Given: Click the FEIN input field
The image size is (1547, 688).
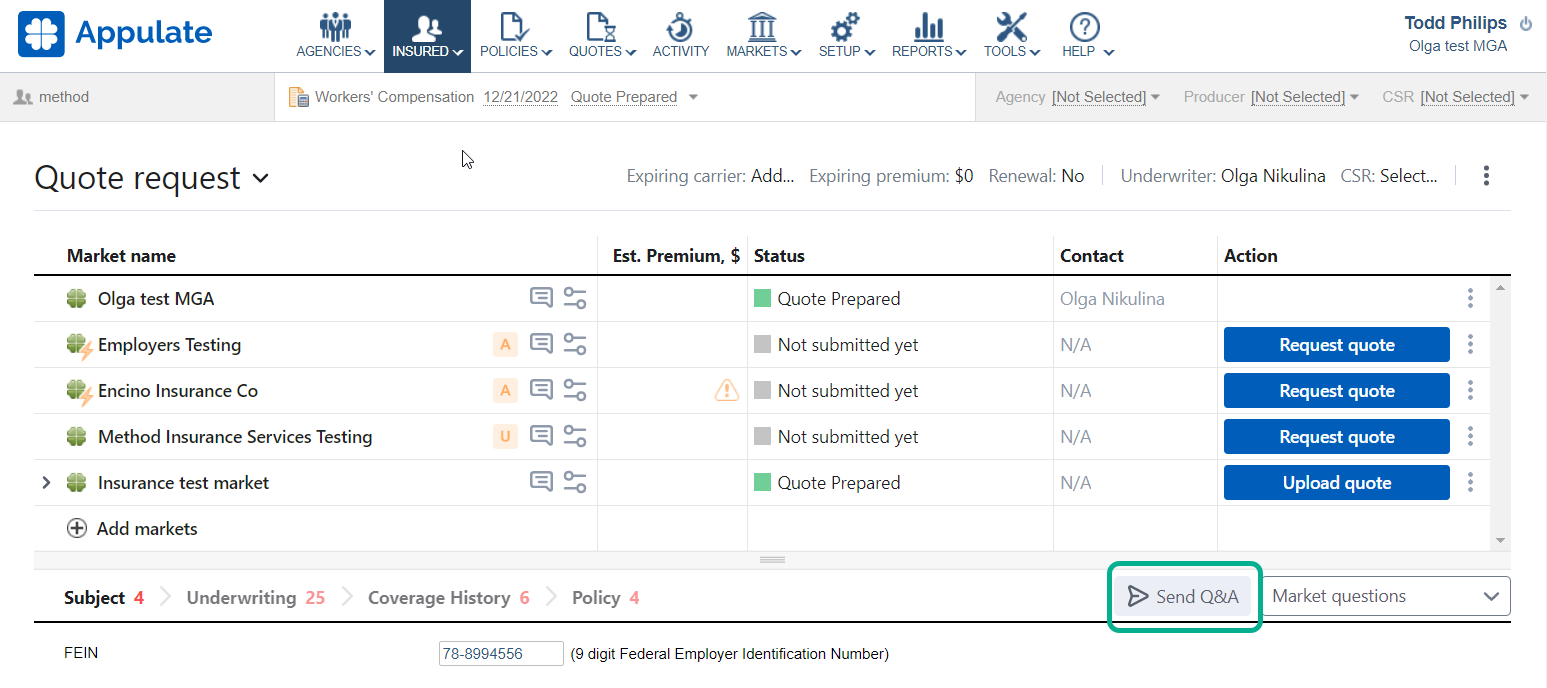Looking at the screenshot, I should (501, 654).
